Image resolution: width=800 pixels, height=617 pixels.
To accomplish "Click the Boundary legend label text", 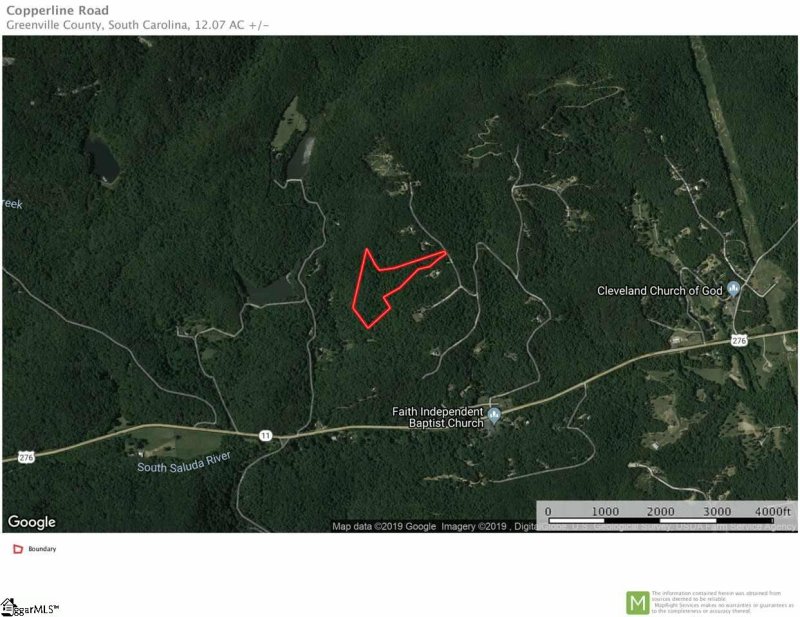I will pos(42,549).
